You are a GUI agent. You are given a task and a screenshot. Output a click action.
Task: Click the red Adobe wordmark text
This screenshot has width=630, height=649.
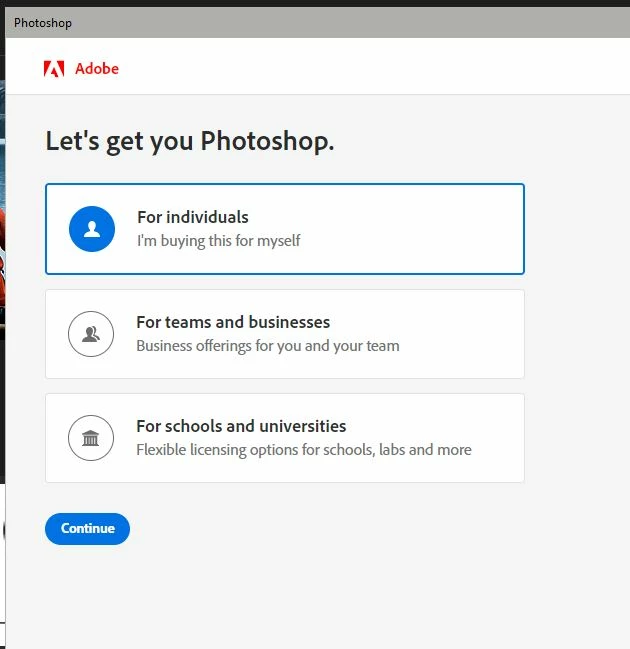pyautogui.click(x=97, y=69)
